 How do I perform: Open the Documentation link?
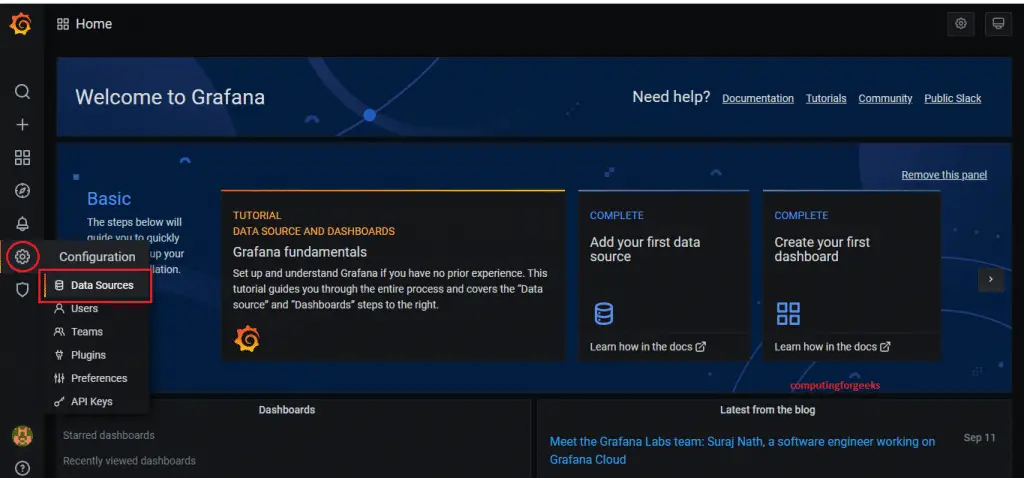click(758, 99)
